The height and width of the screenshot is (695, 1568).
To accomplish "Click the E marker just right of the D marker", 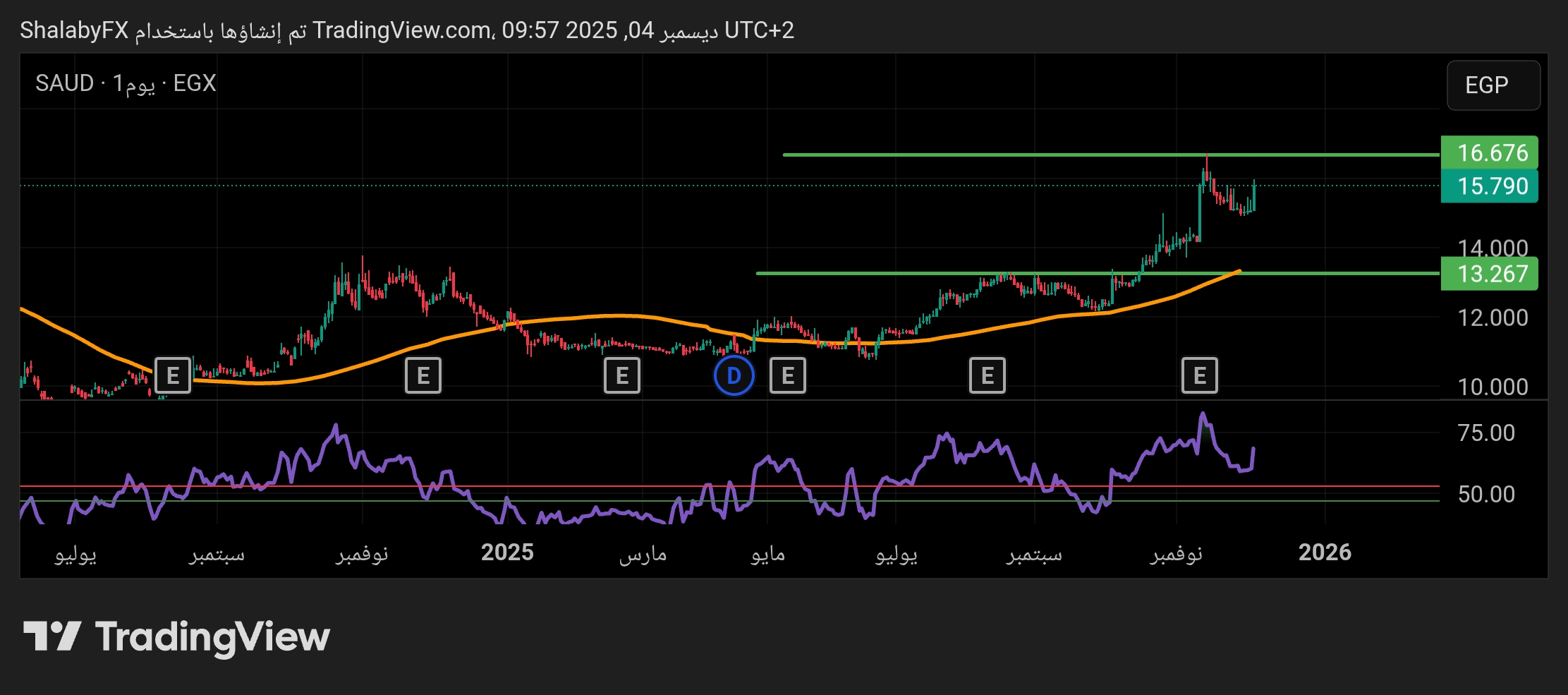I will pos(788,375).
